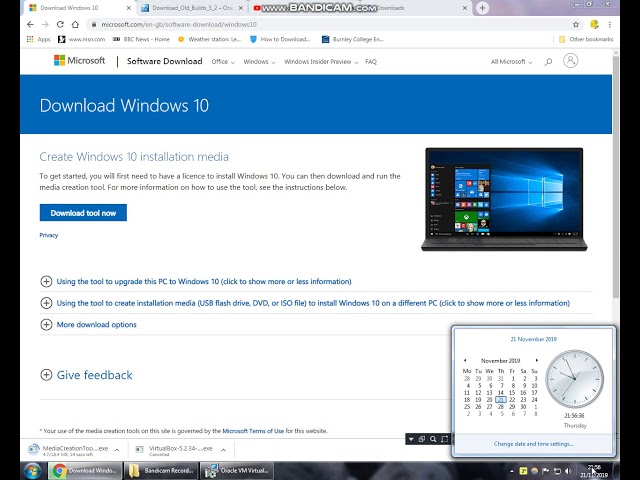640x480 pixels.
Task: Bookmark this page with the star icon
Action: point(576,24)
